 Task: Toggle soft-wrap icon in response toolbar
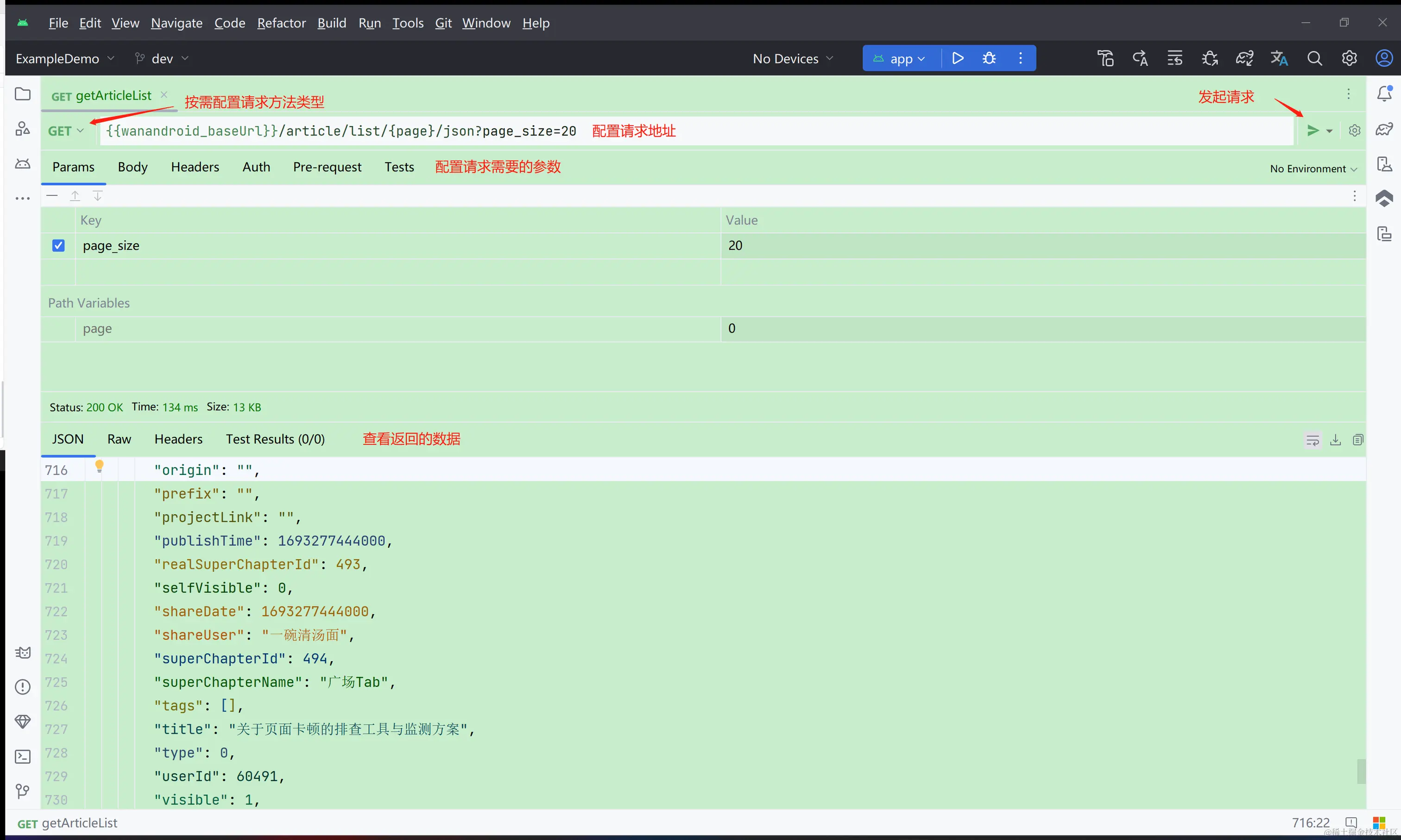(x=1313, y=440)
